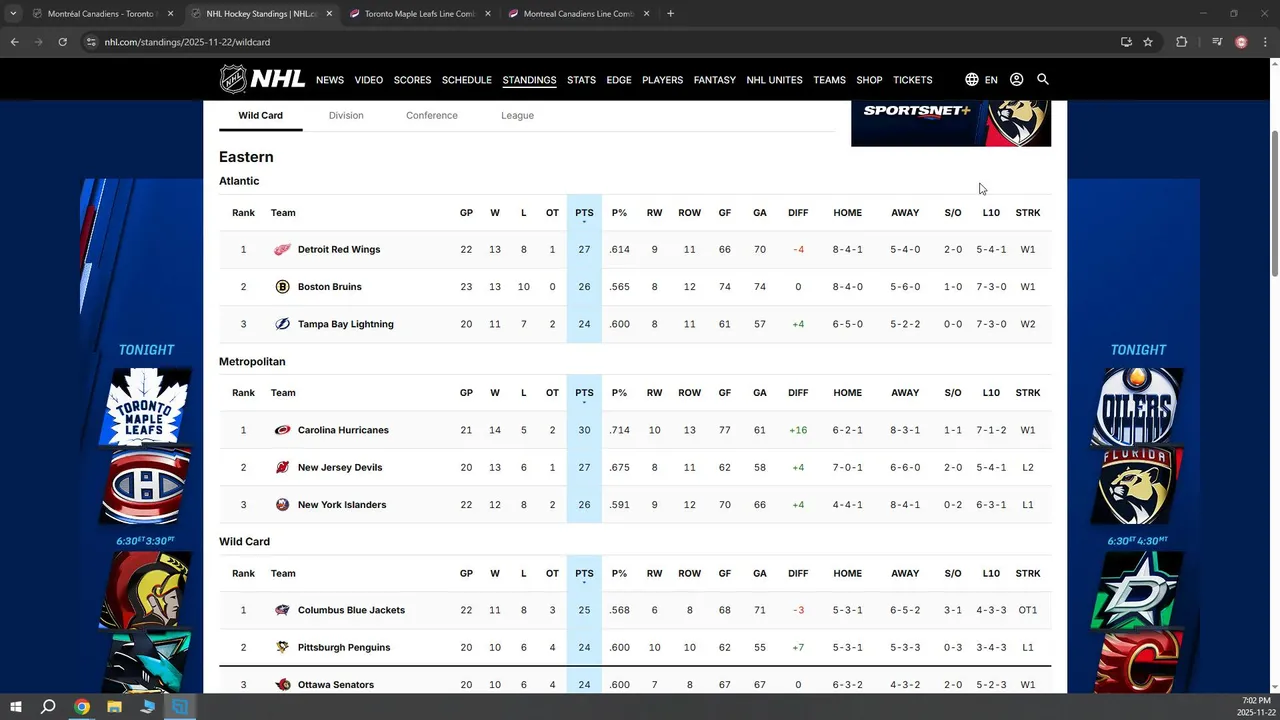
Task: Click the Chrome profile avatar
Action: point(1241,42)
